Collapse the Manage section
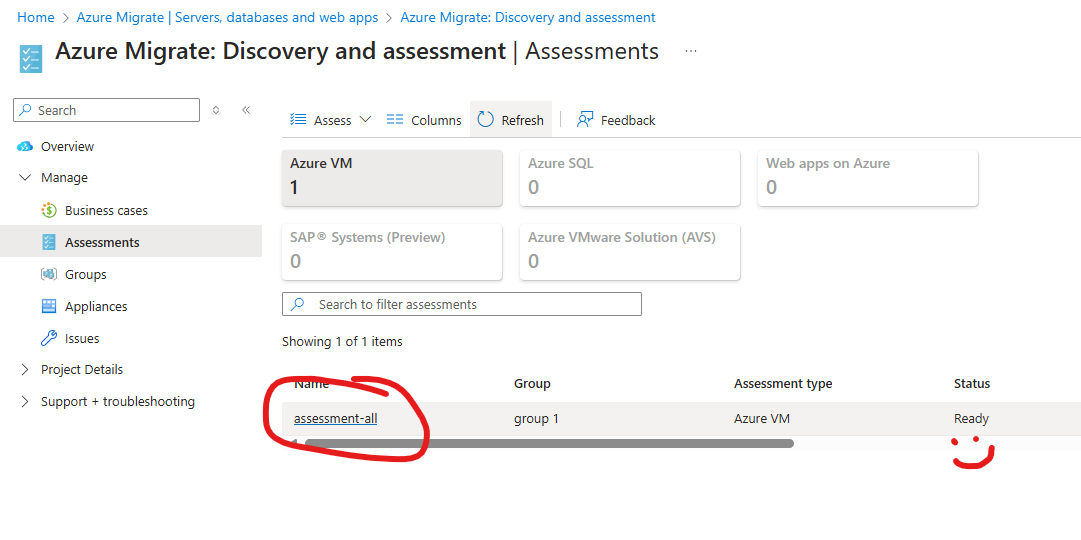Screen dimensions: 1081x540 tap(25, 178)
